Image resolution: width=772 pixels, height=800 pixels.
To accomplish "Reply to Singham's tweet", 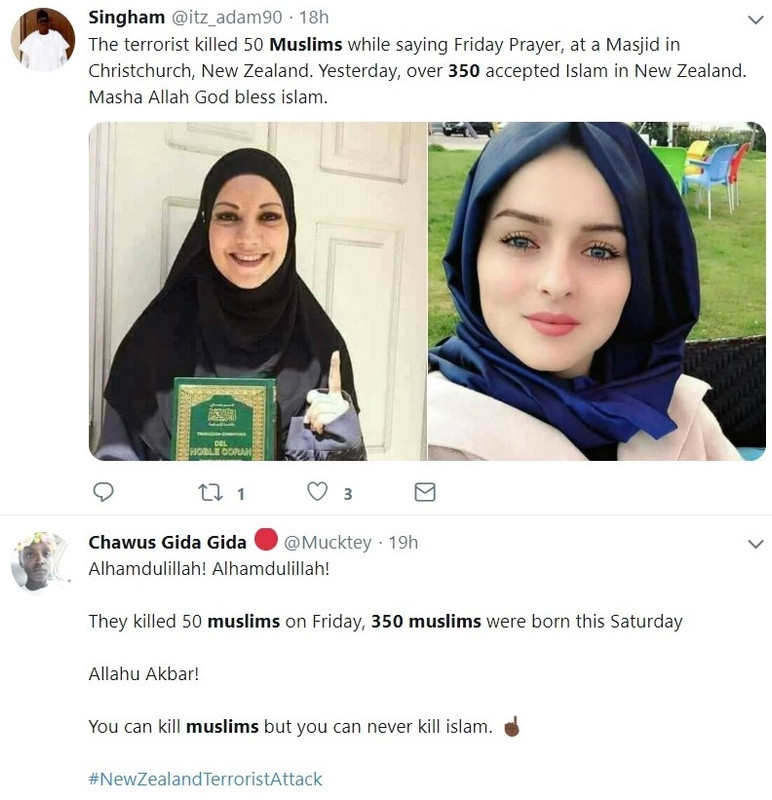I will point(103,492).
